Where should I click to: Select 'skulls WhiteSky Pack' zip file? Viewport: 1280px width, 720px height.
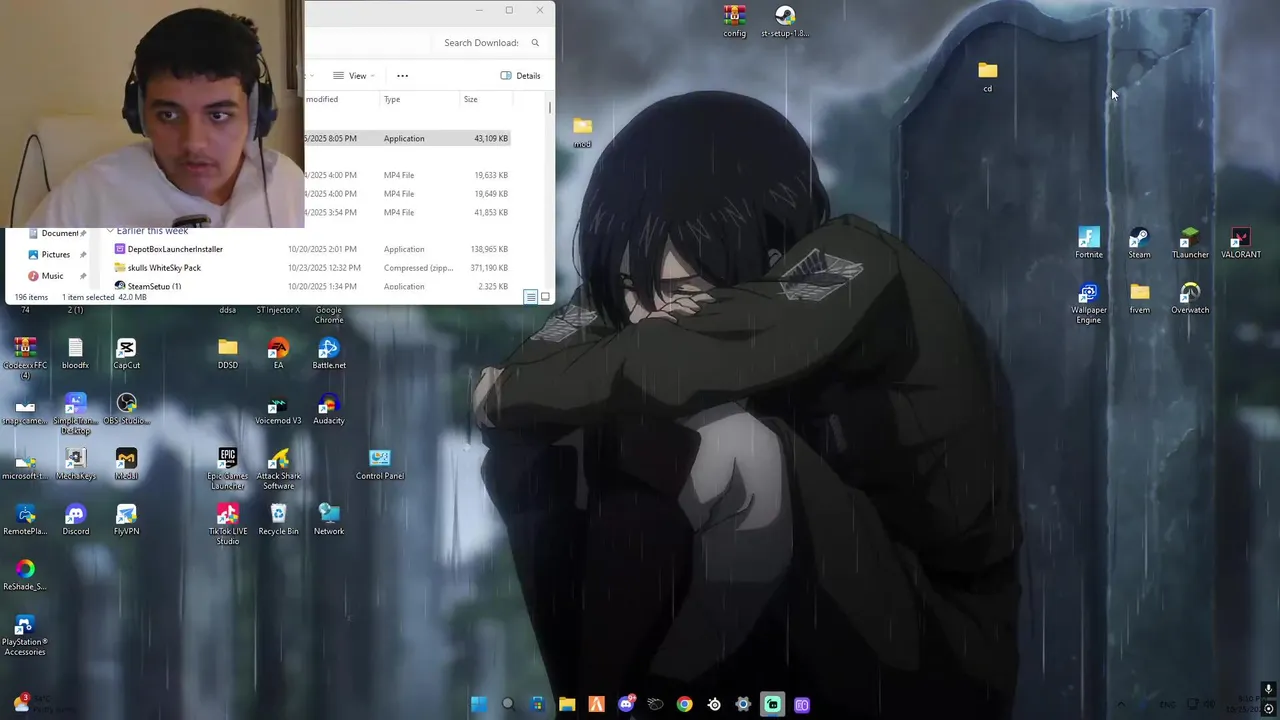click(x=311, y=268)
